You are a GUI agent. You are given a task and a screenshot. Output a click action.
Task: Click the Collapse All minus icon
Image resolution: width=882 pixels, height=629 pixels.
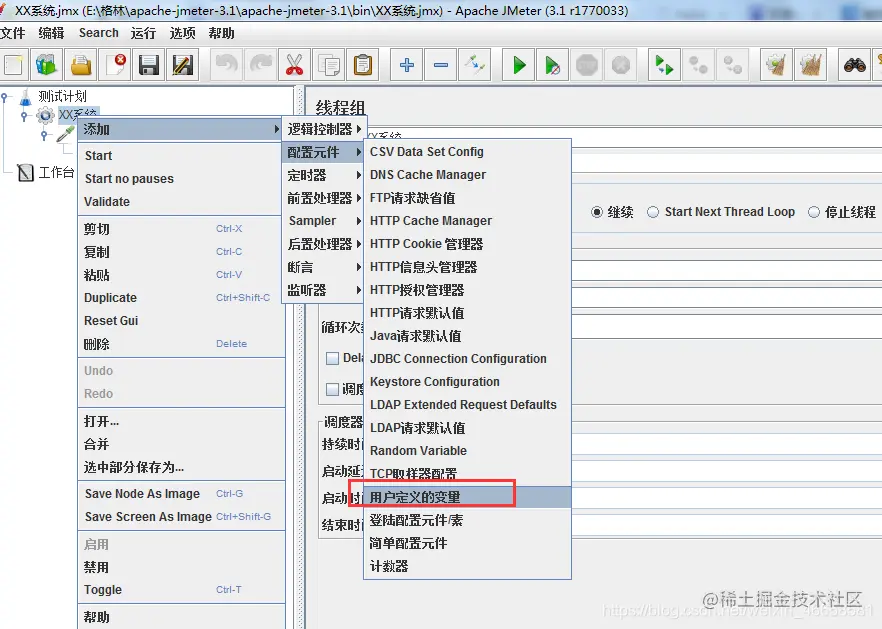(440, 65)
